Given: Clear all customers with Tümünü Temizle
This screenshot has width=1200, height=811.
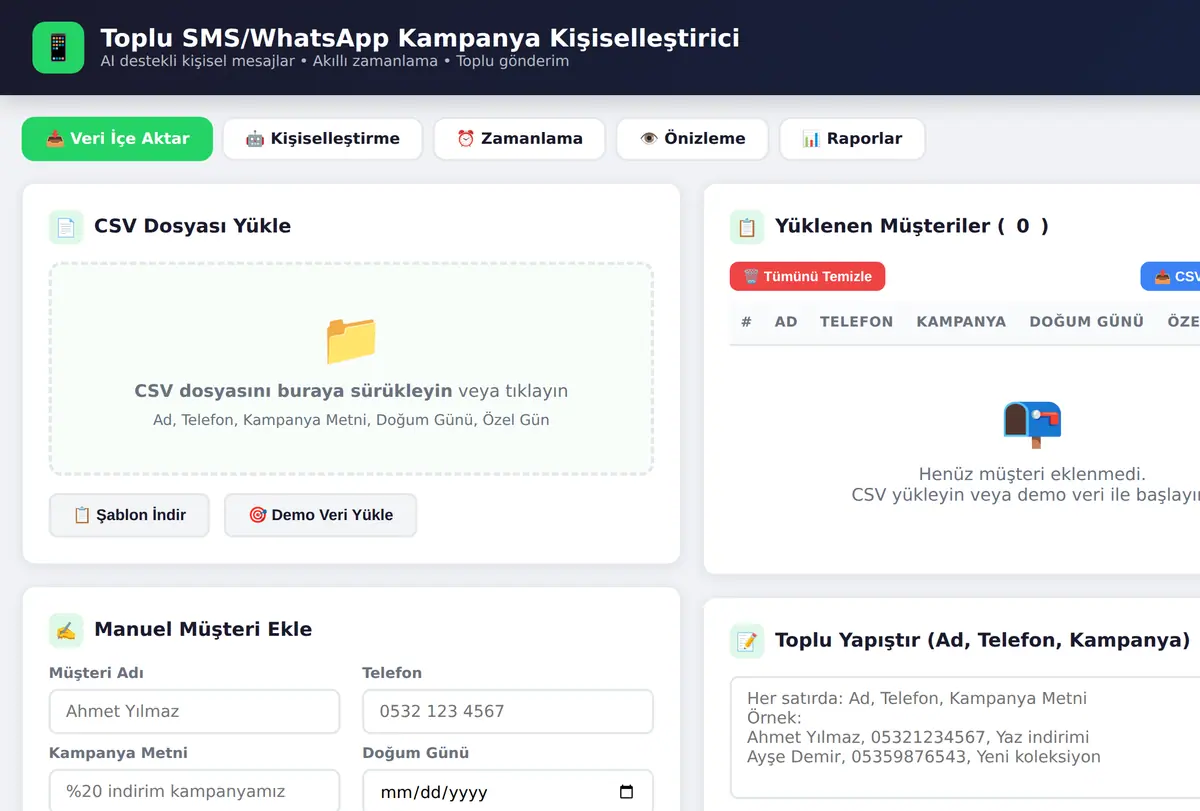Looking at the screenshot, I should click(808, 276).
